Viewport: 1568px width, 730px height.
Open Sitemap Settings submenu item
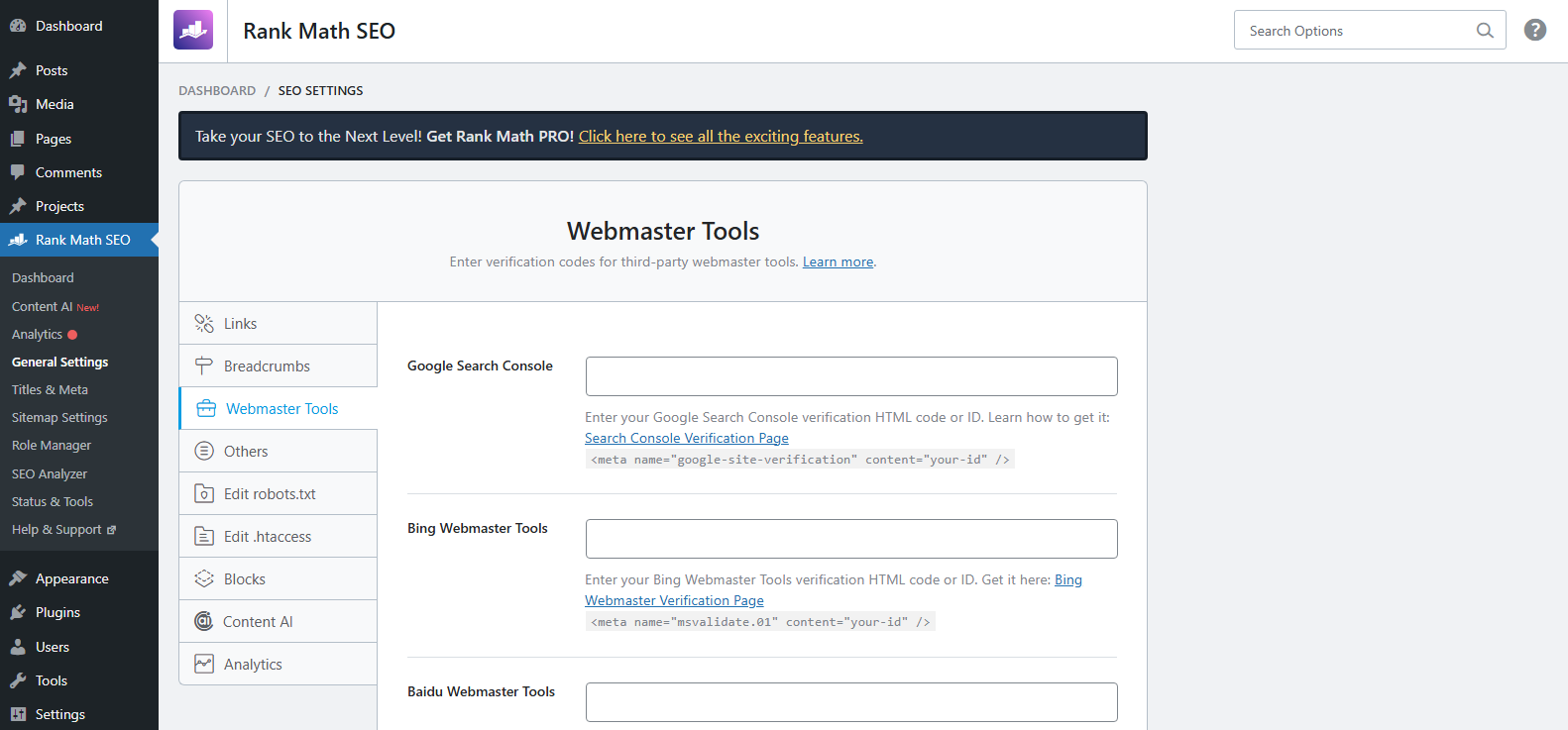click(x=59, y=418)
